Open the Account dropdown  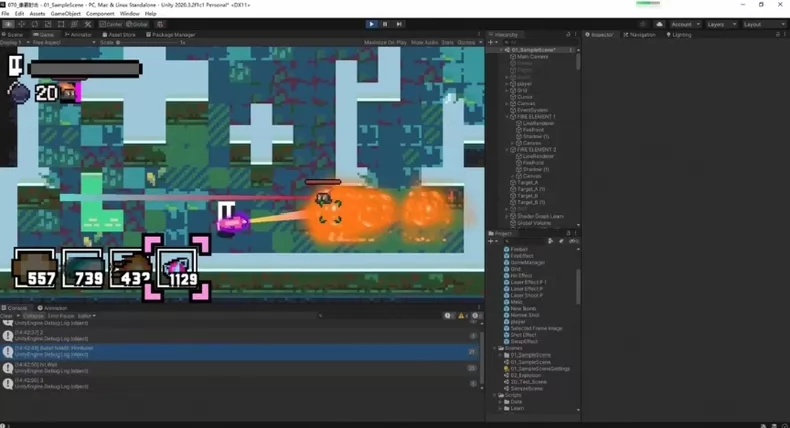pos(685,24)
